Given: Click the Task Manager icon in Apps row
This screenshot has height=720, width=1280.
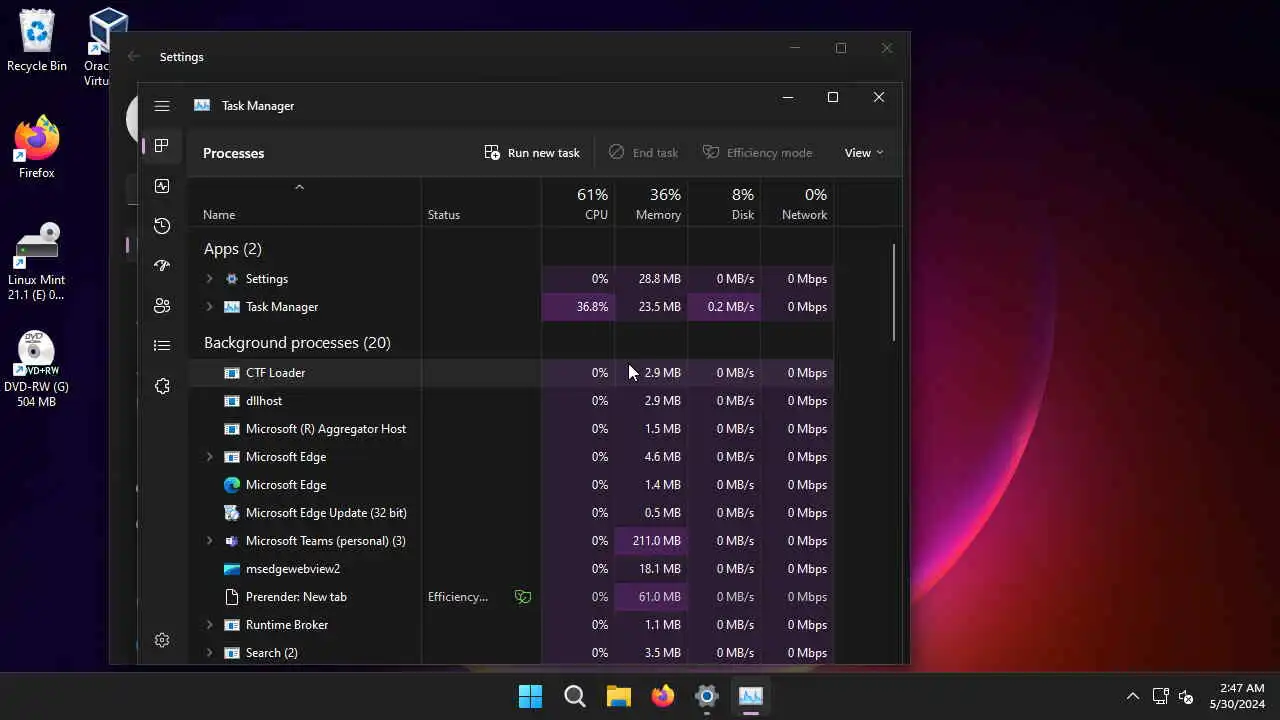Looking at the screenshot, I should coord(232,307).
